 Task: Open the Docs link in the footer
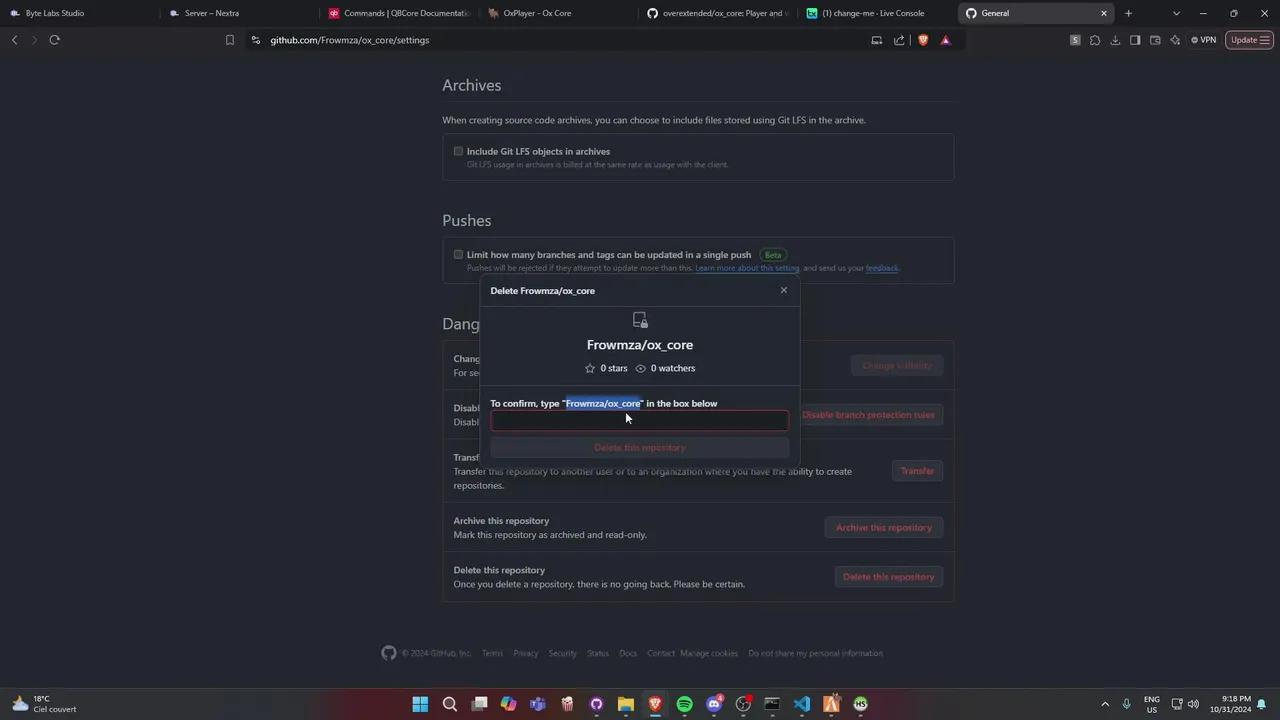[628, 653]
